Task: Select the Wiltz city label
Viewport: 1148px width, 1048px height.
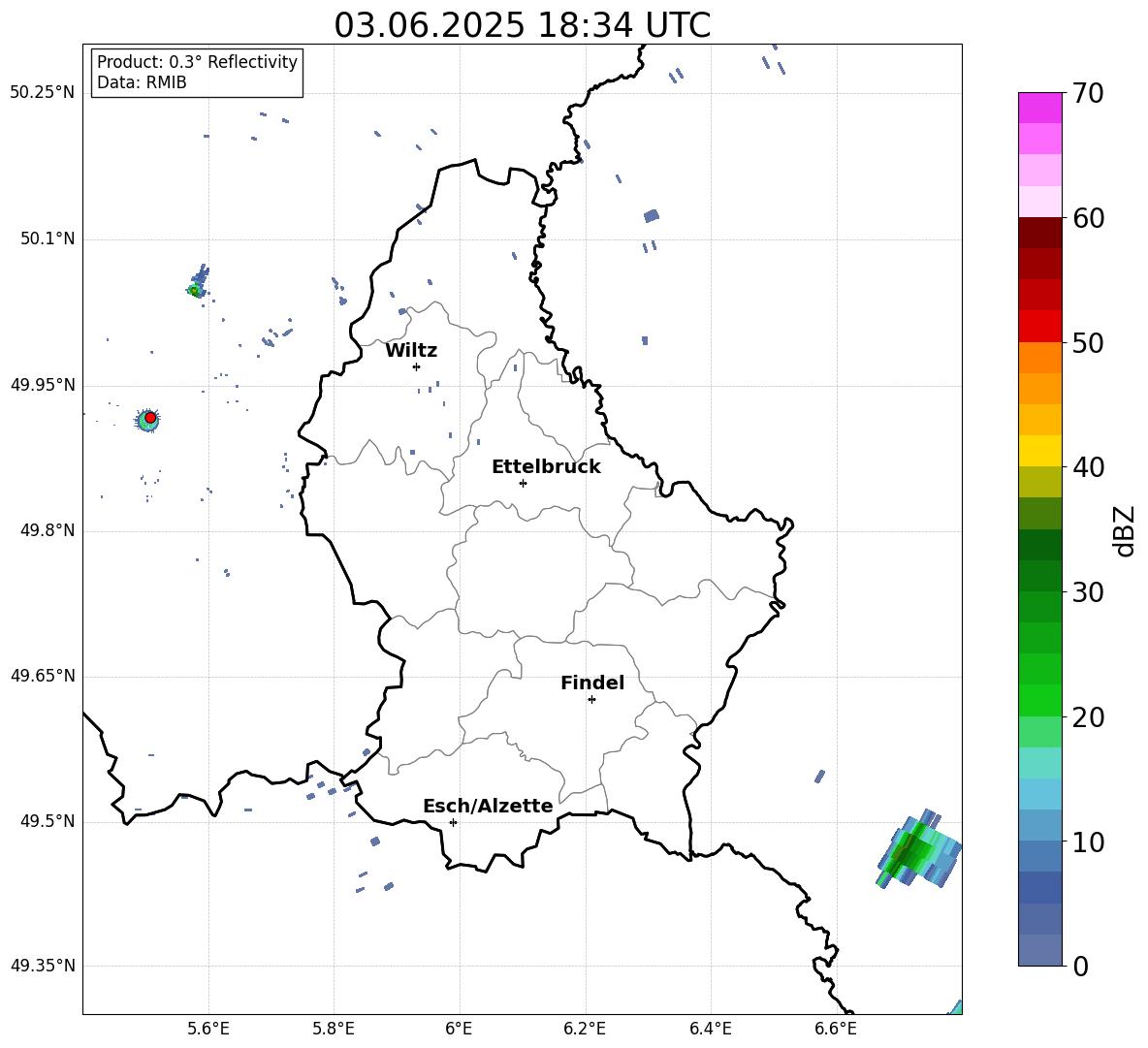Action: pos(411,351)
